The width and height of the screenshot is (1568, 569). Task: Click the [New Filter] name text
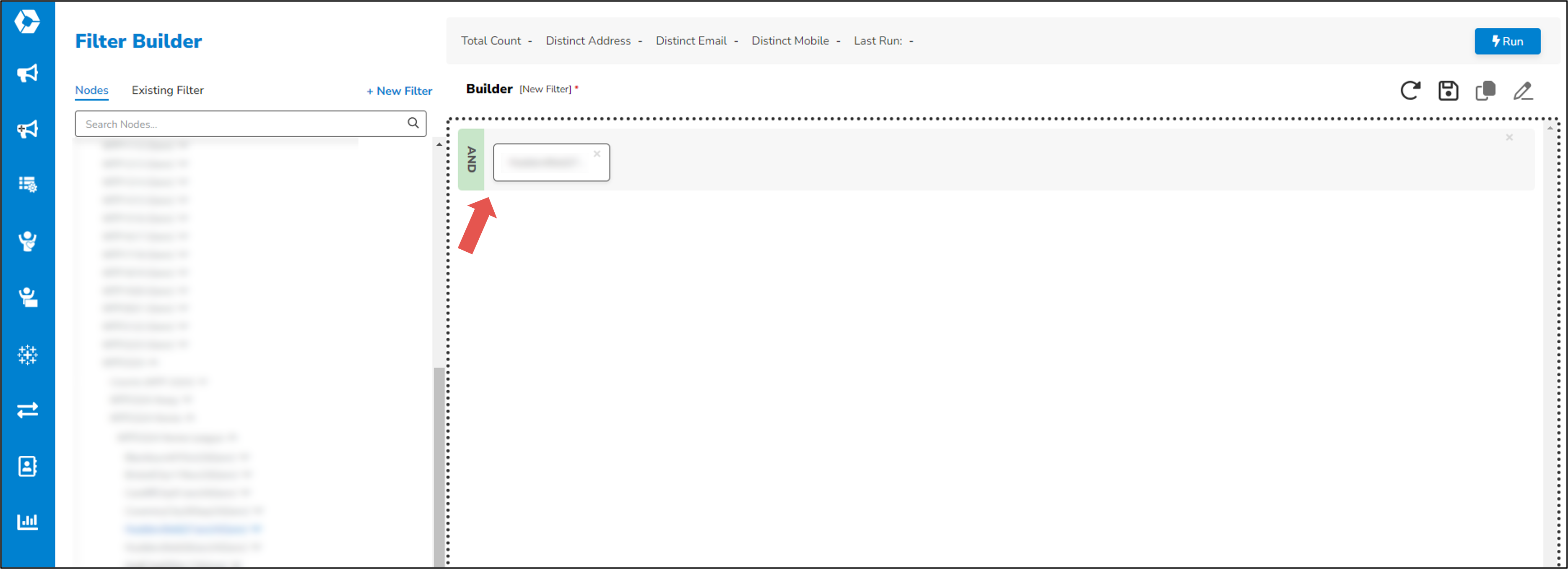coord(545,89)
